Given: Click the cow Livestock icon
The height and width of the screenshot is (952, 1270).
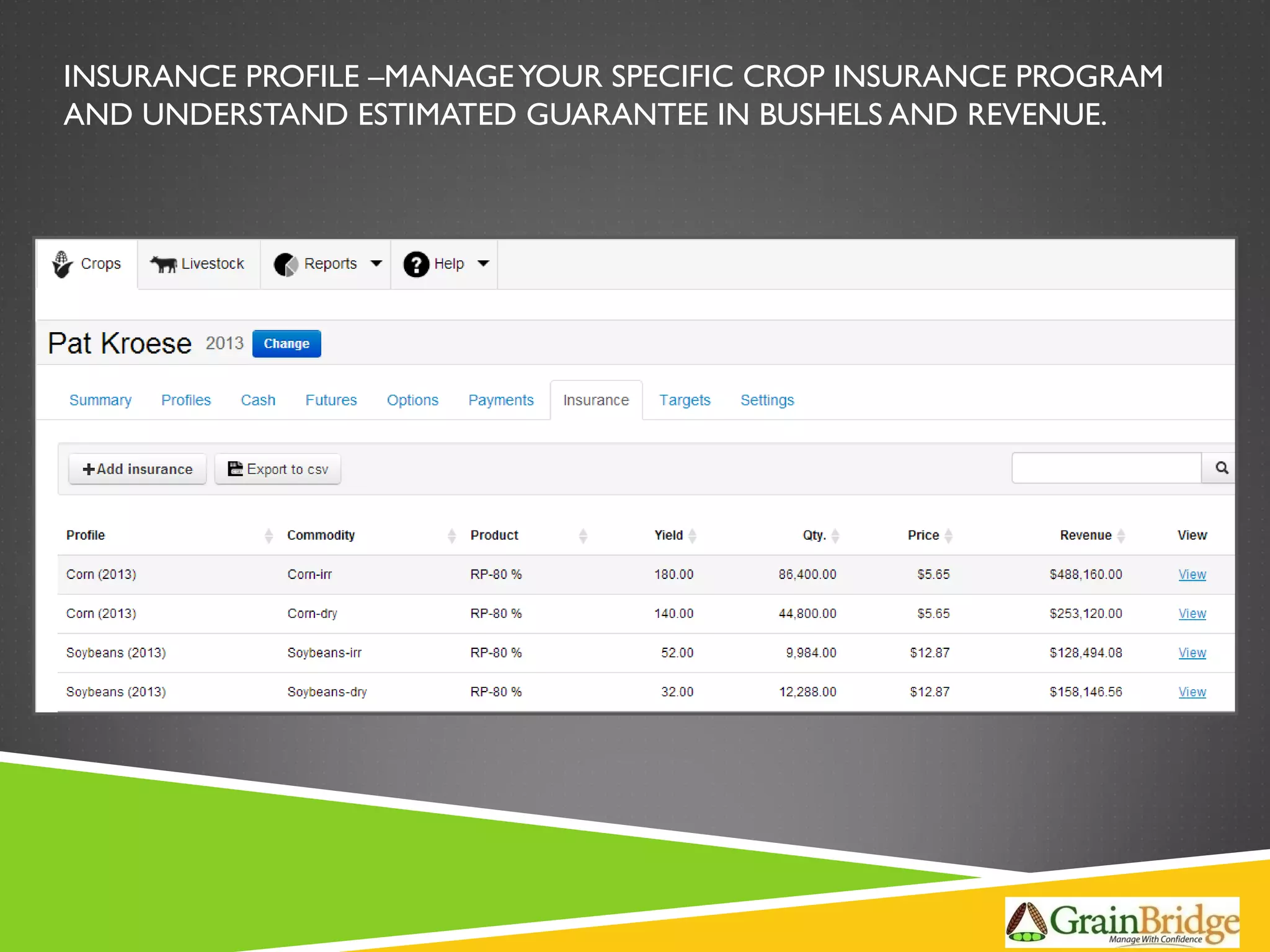Looking at the screenshot, I should 164,265.
